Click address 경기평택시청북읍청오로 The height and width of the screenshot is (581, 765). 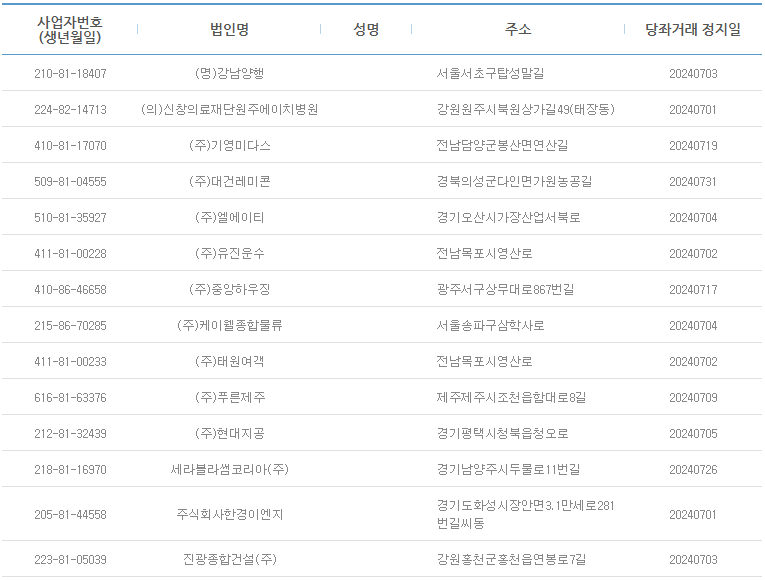tap(502, 434)
